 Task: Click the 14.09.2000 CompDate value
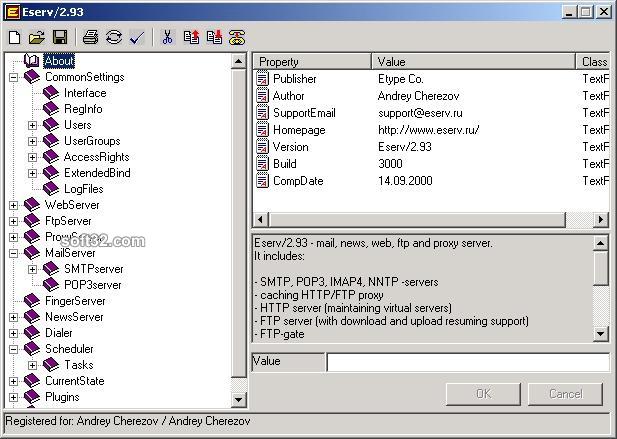[x=405, y=181]
